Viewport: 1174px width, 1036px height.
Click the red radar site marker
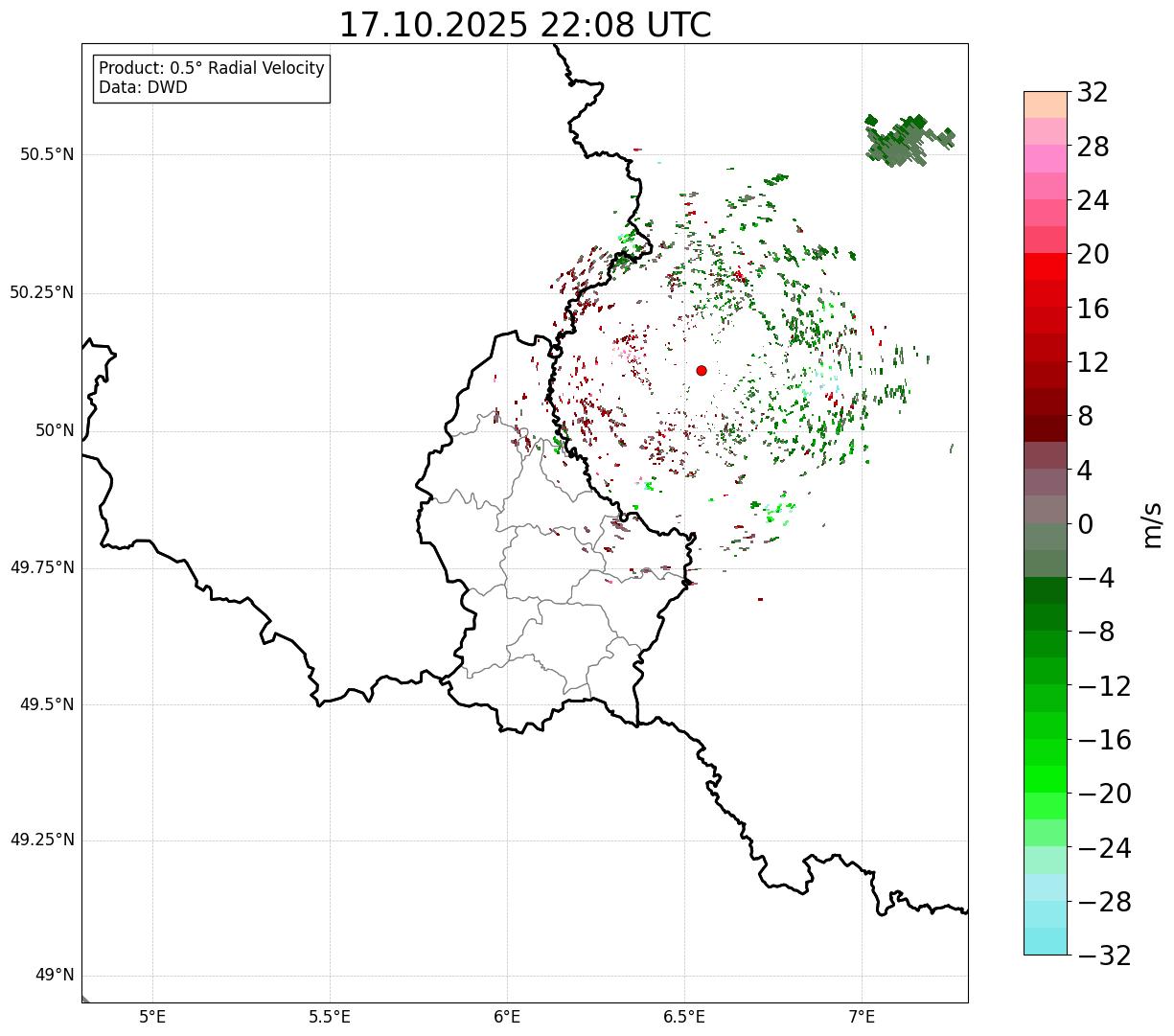(702, 370)
